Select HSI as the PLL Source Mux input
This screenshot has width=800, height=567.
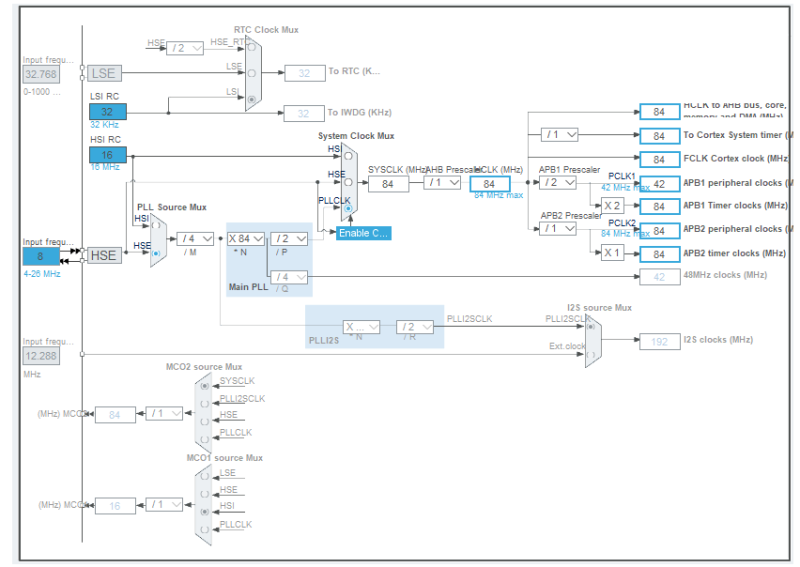pos(156,225)
